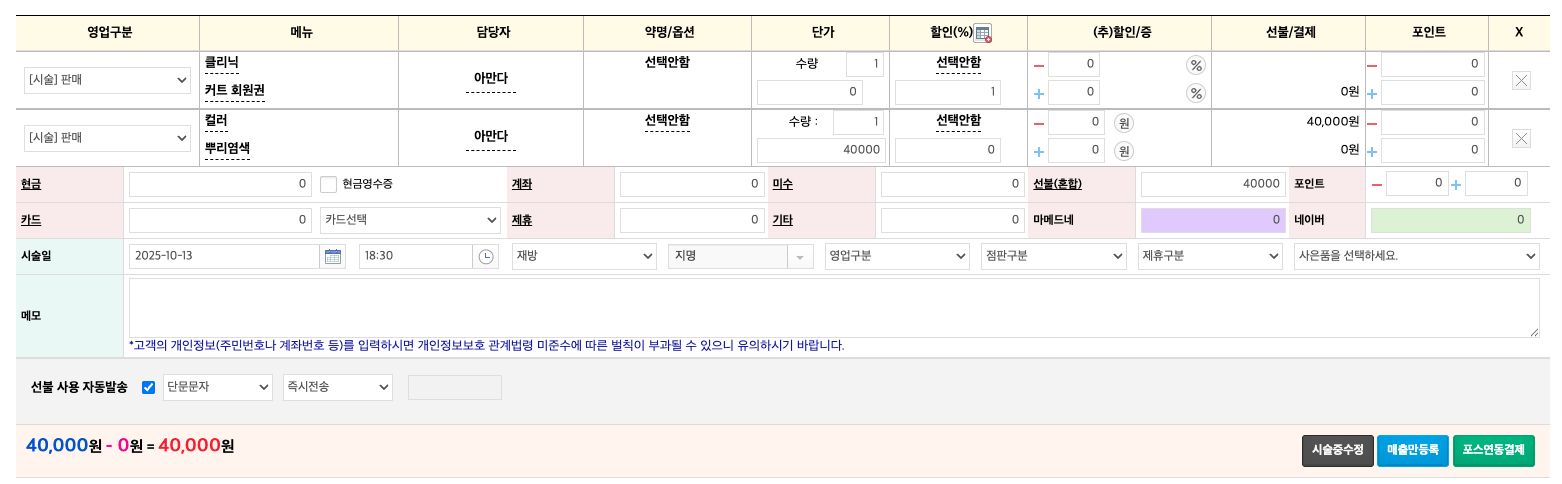Enable the 현금영수증 checkbox
The image size is (1562, 484).
coord(329,184)
